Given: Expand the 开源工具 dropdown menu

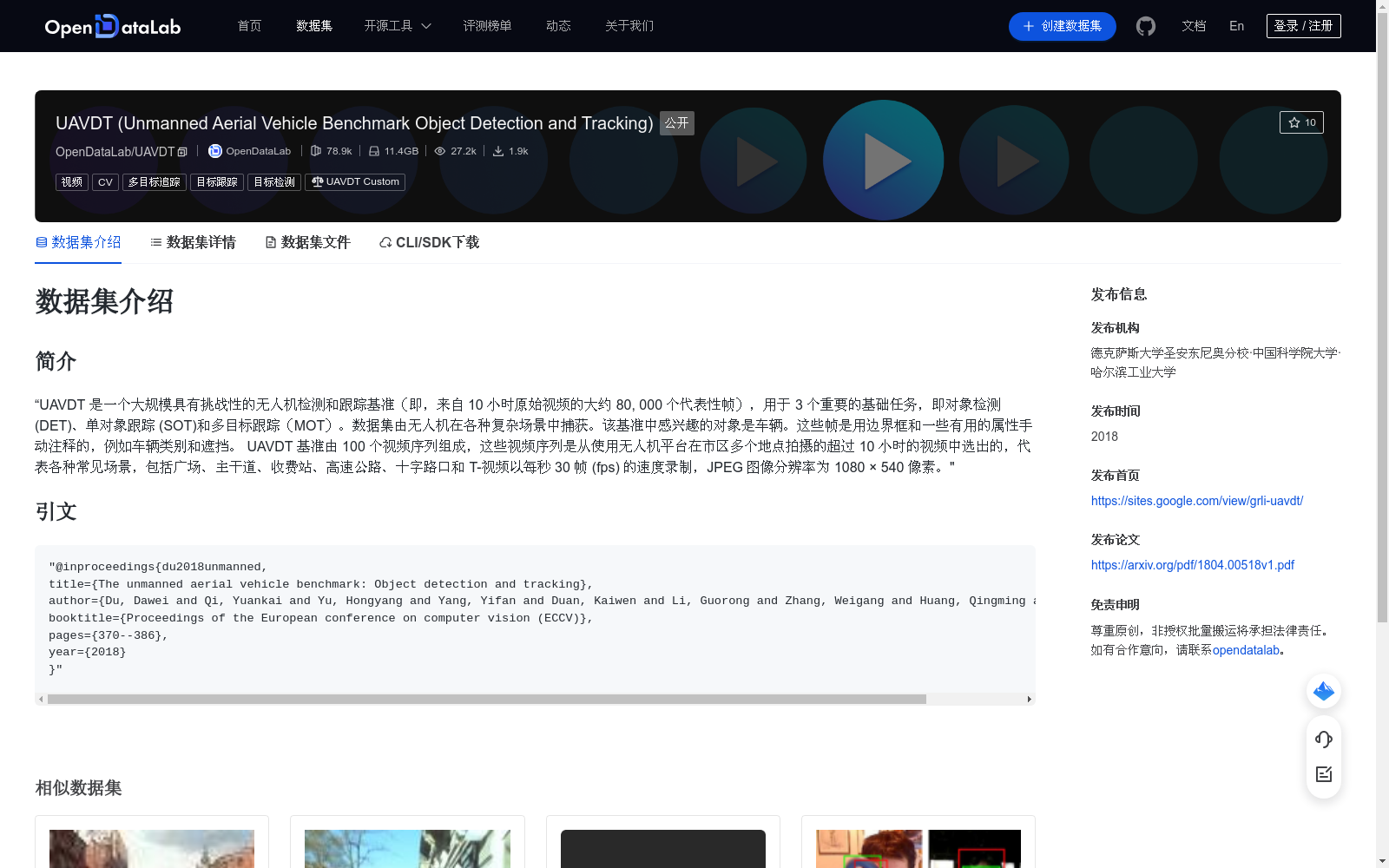Looking at the screenshot, I should (398, 26).
